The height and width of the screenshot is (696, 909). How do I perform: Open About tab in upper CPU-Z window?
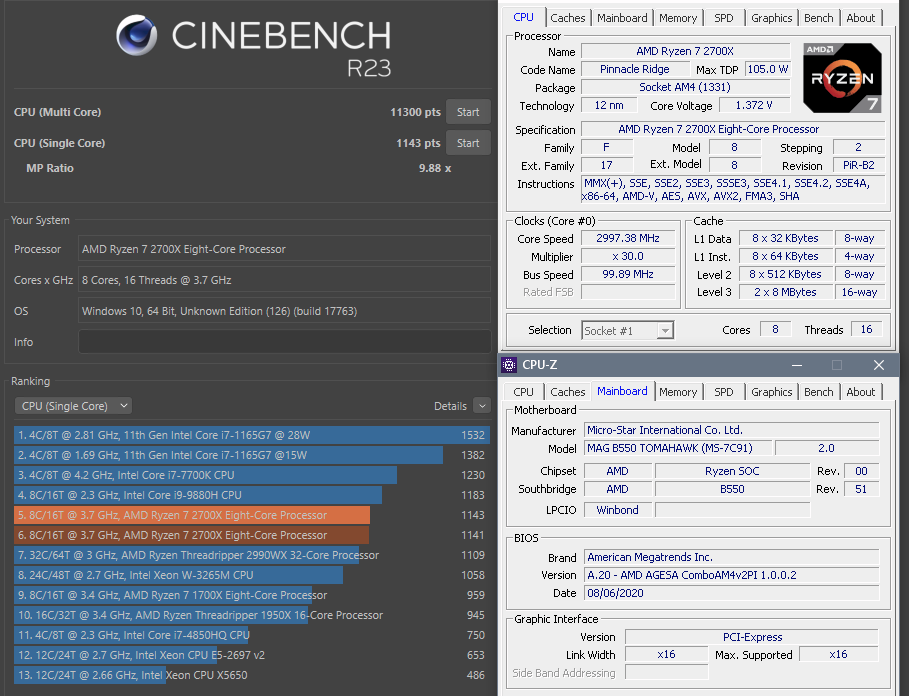(860, 18)
